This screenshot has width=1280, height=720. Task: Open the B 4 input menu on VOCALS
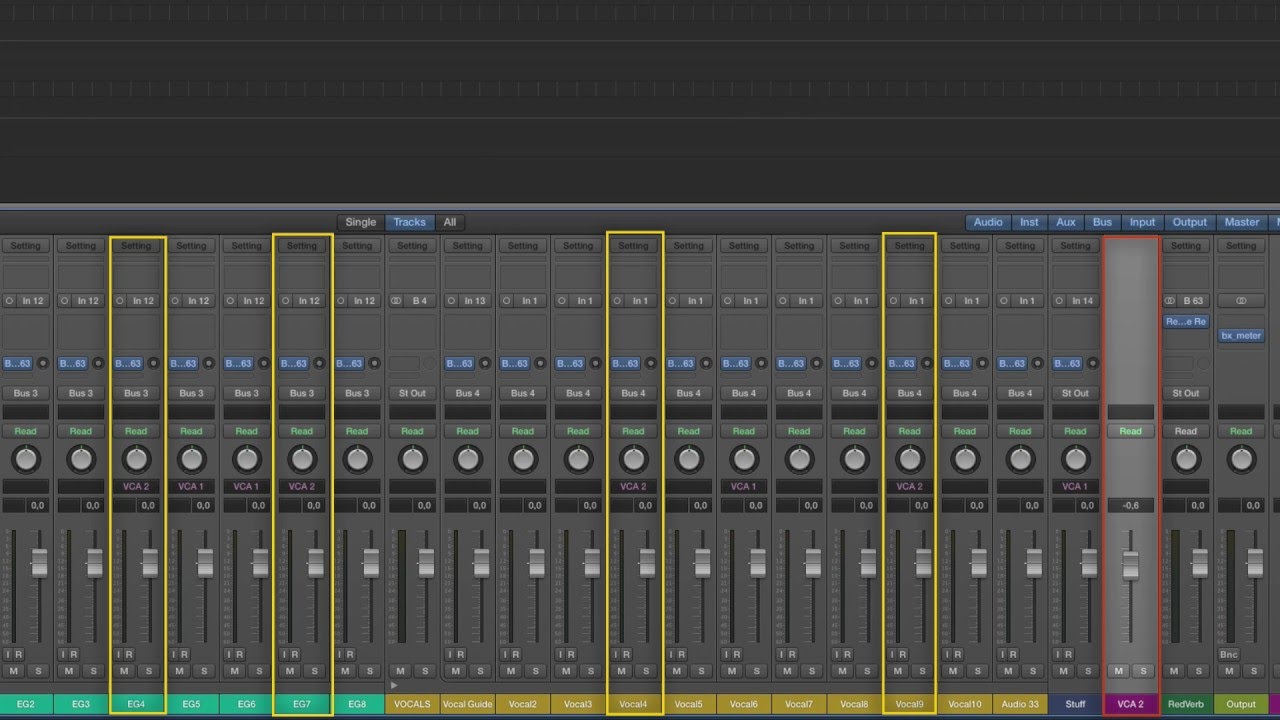point(419,301)
